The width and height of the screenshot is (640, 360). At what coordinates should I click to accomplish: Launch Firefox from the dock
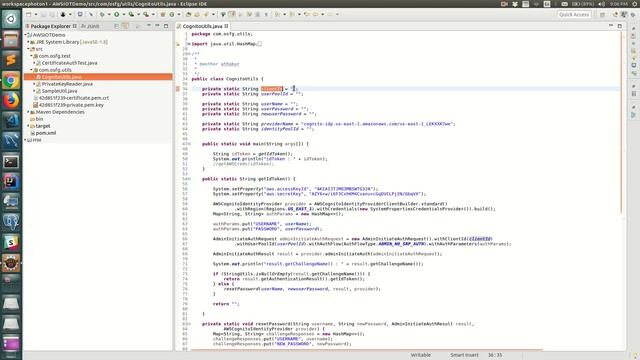(x=11, y=100)
